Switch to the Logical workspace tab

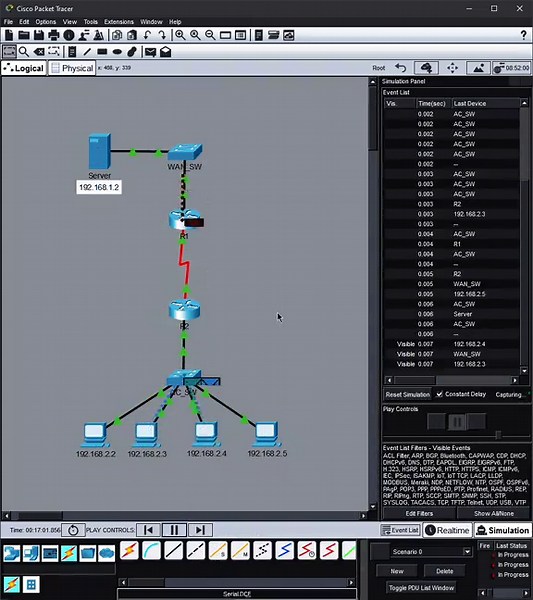tap(24, 68)
